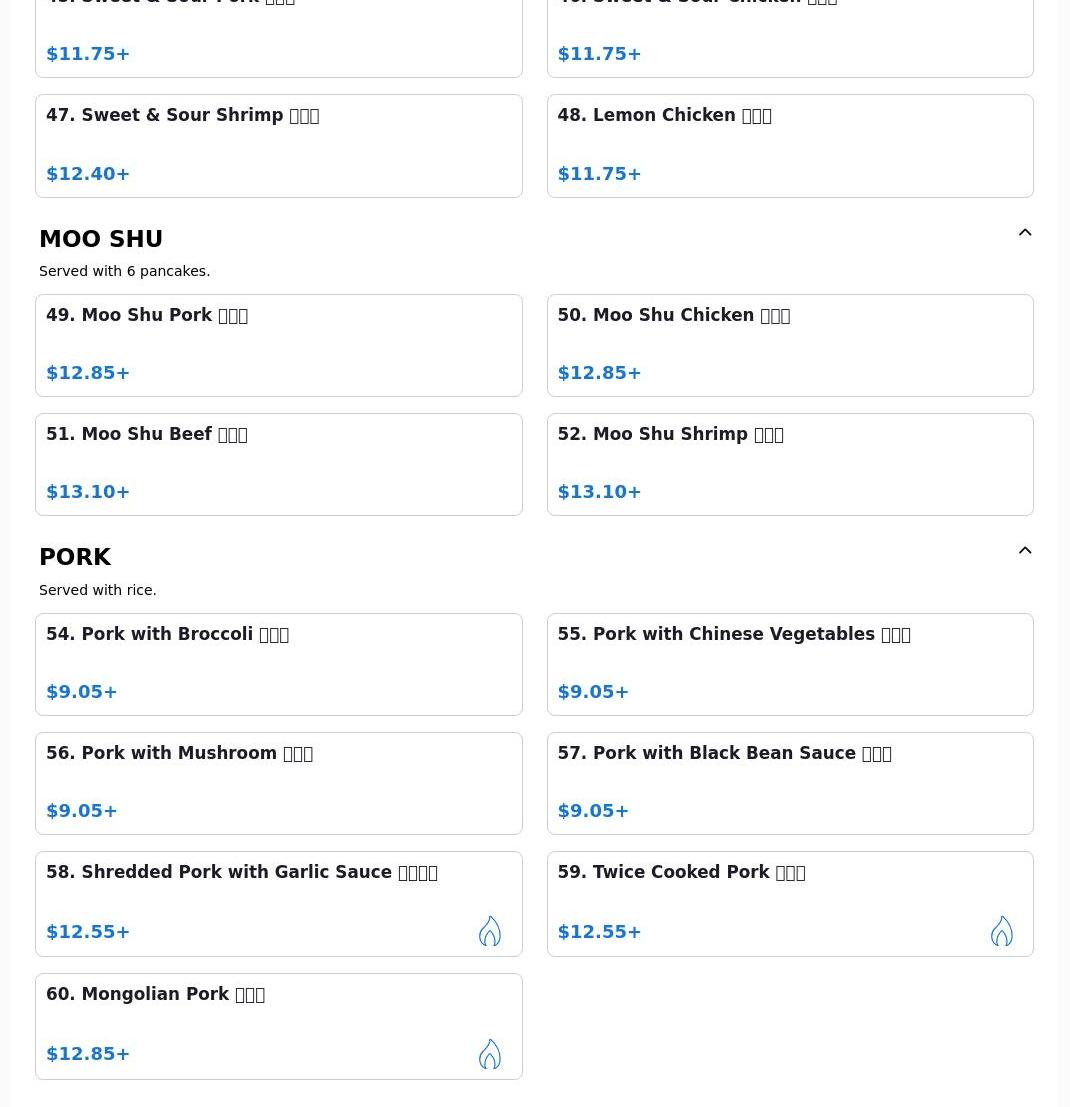This screenshot has width=1070, height=1107.
Task: Click $12.40+ price of Sweet & Sour Shrimp
Action: pos(88,174)
